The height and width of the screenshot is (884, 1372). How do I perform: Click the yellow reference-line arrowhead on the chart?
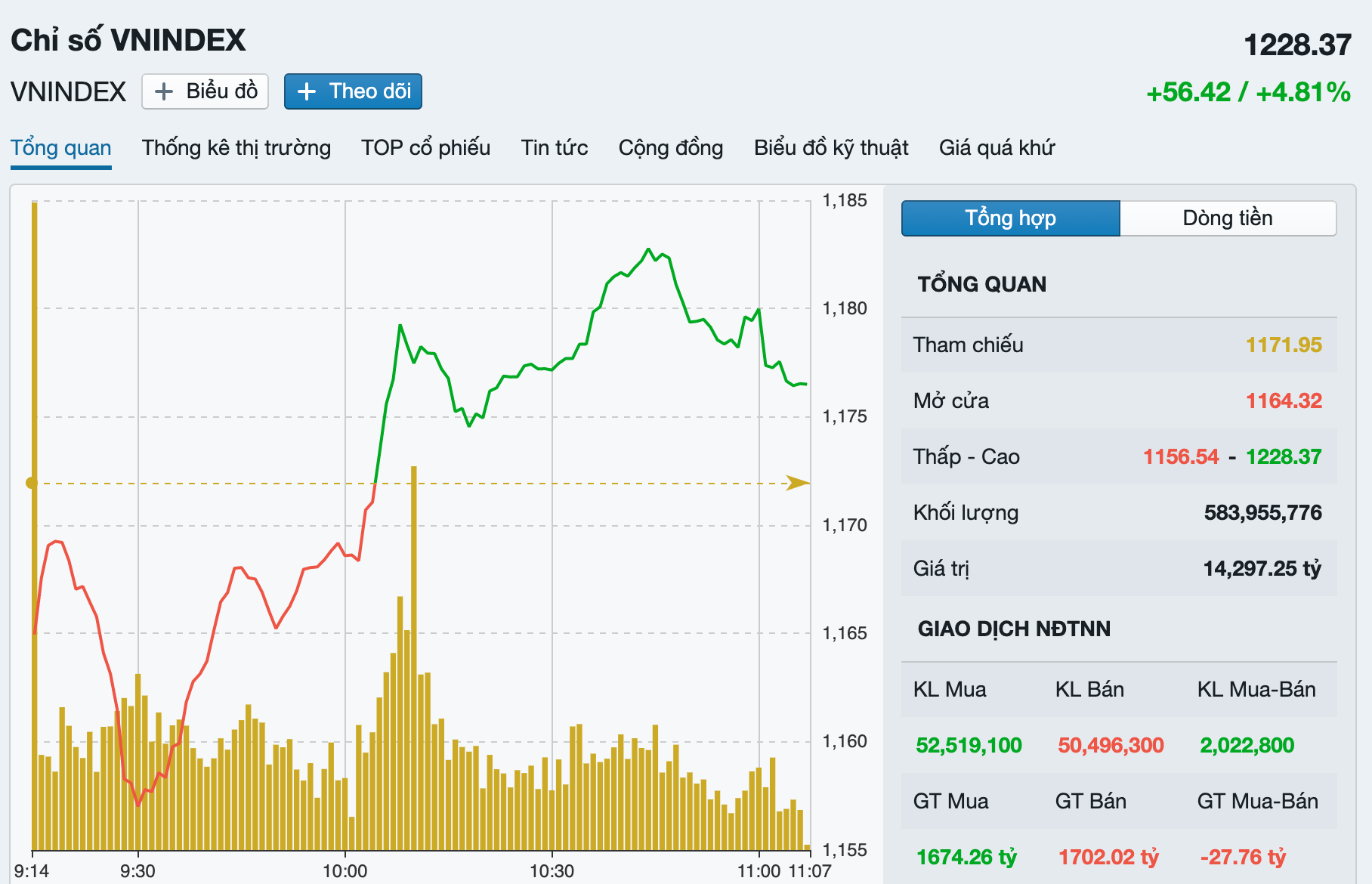point(798,483)
